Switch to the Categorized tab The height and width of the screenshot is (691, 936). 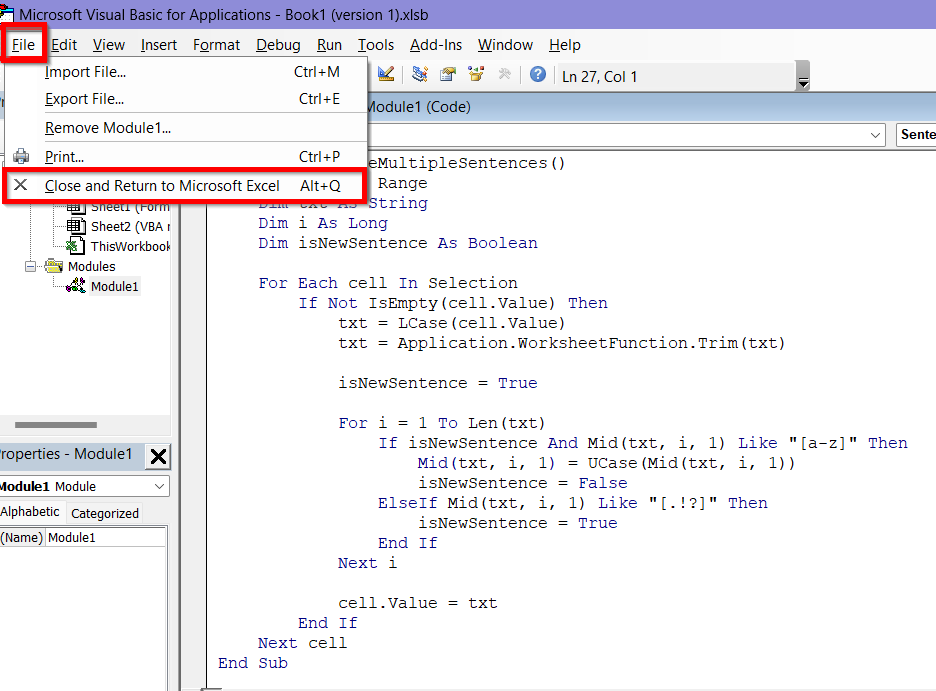pos(104,513)
